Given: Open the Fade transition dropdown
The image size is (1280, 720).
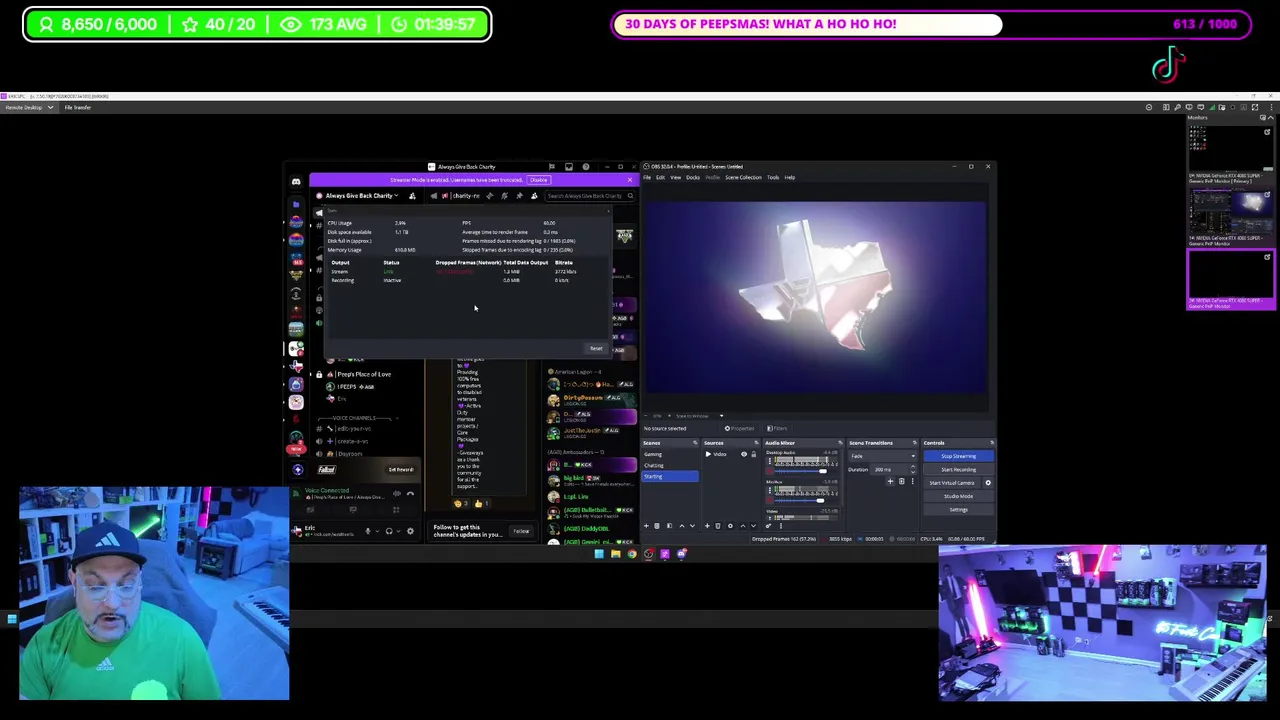Looking at the screenshot, I should point(882,456).
